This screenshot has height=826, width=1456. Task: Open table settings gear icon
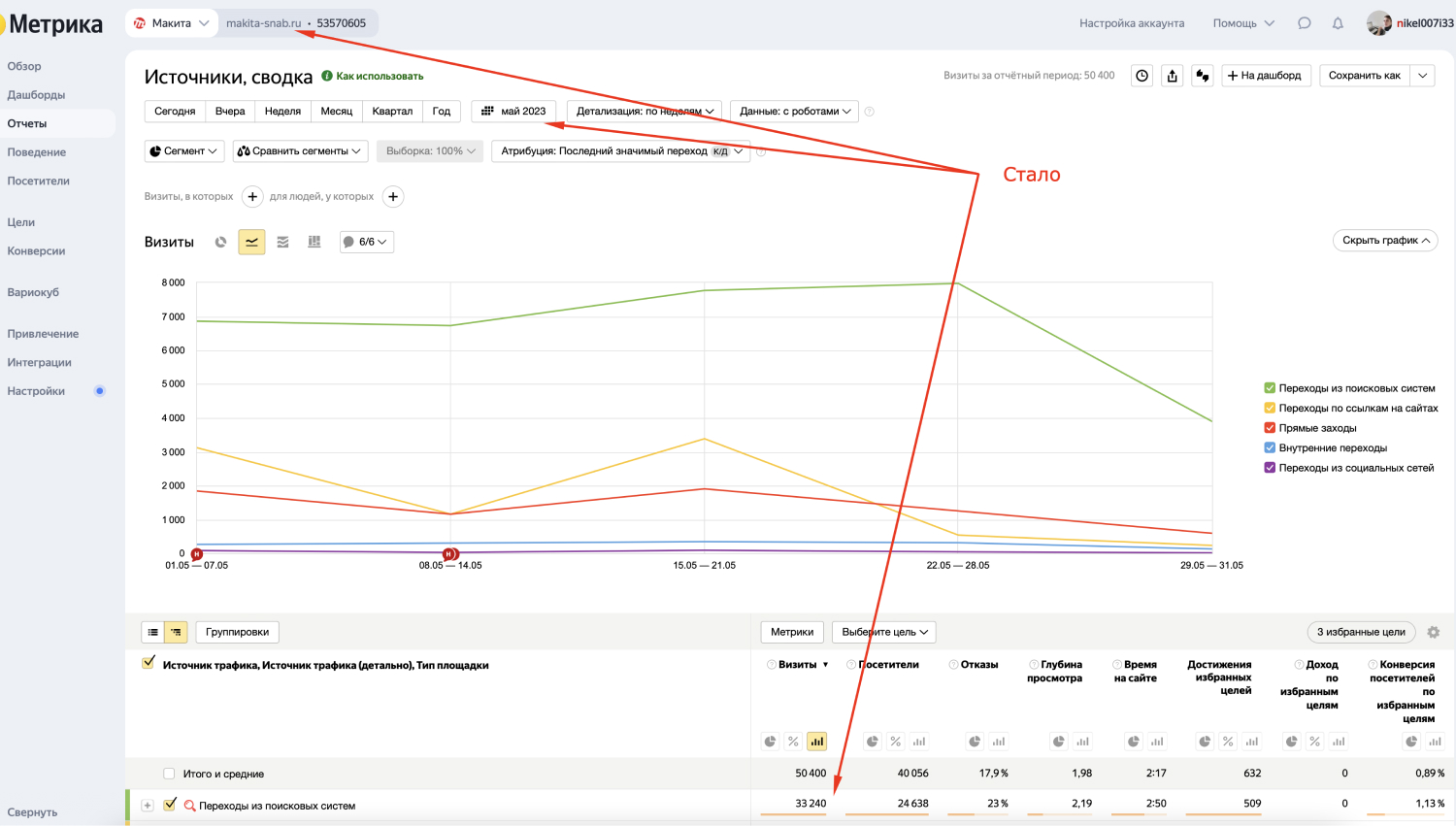1434,632
